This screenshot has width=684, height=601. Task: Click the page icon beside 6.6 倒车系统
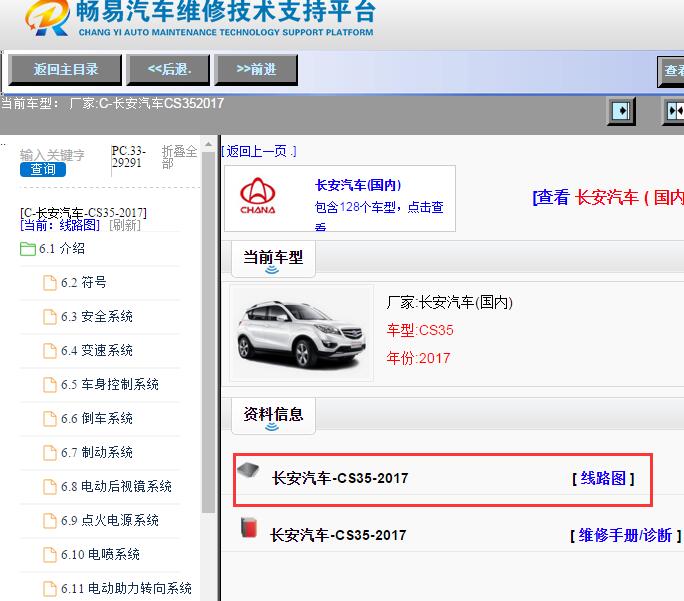[x=50, y=419]
